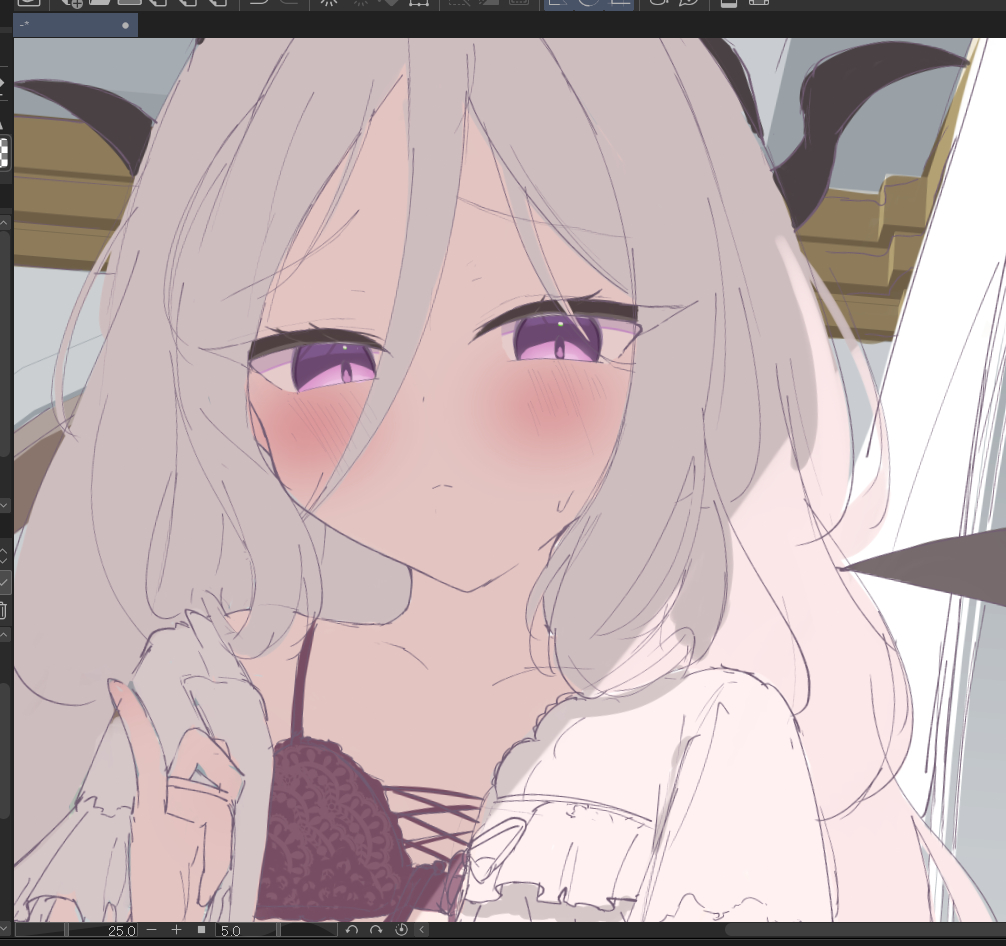Collapse the bottom bar with the chevron arrow
The height and width of the screenshot is (946, 1006).
pos(422,929)
